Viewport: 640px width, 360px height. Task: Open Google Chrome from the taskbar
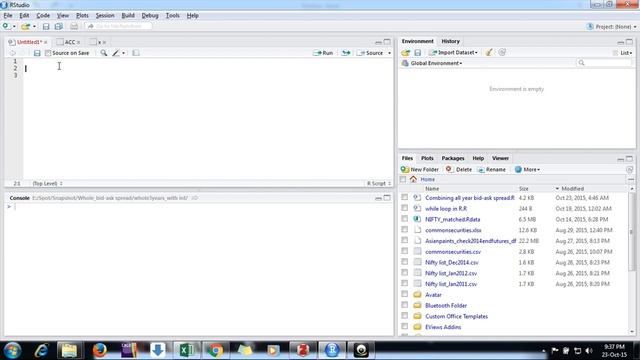(216, 350)
